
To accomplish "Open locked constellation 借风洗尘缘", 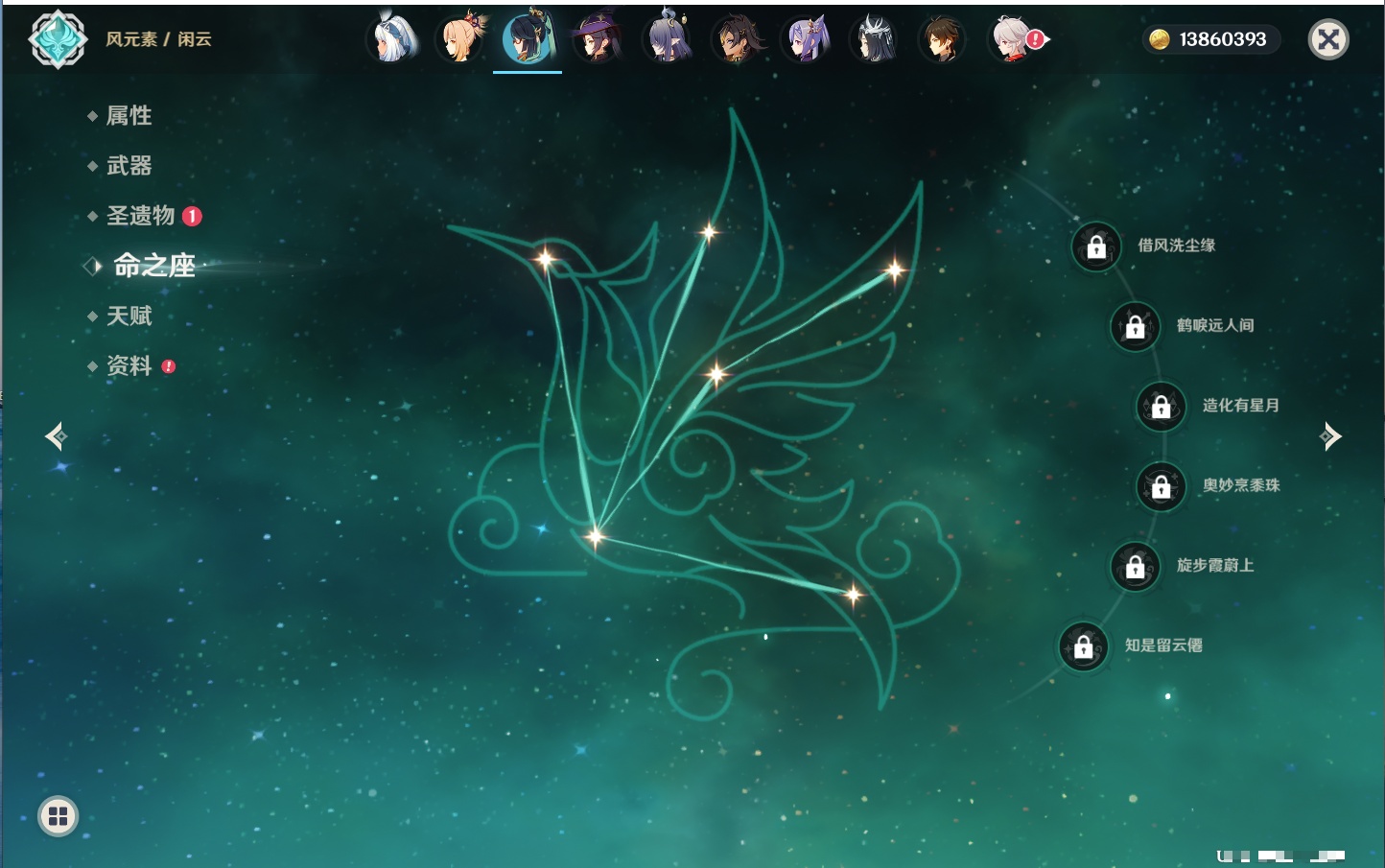I will tap(1096, 246).
